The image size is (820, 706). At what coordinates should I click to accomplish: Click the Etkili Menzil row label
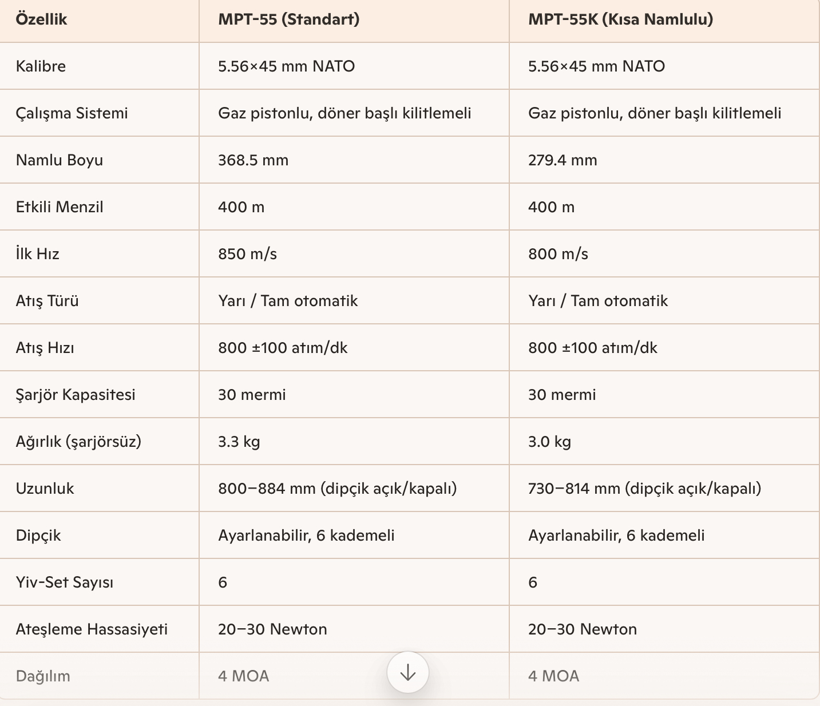(x=60, y=207)
